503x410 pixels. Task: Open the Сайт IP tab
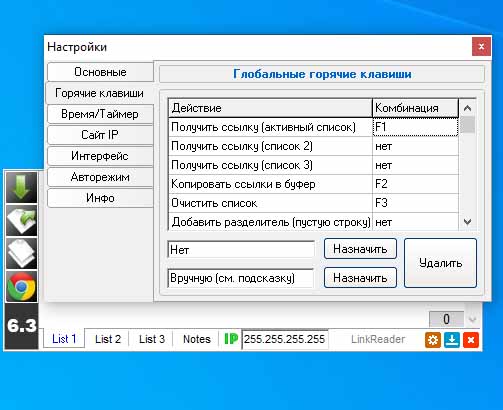coord(100,135)
